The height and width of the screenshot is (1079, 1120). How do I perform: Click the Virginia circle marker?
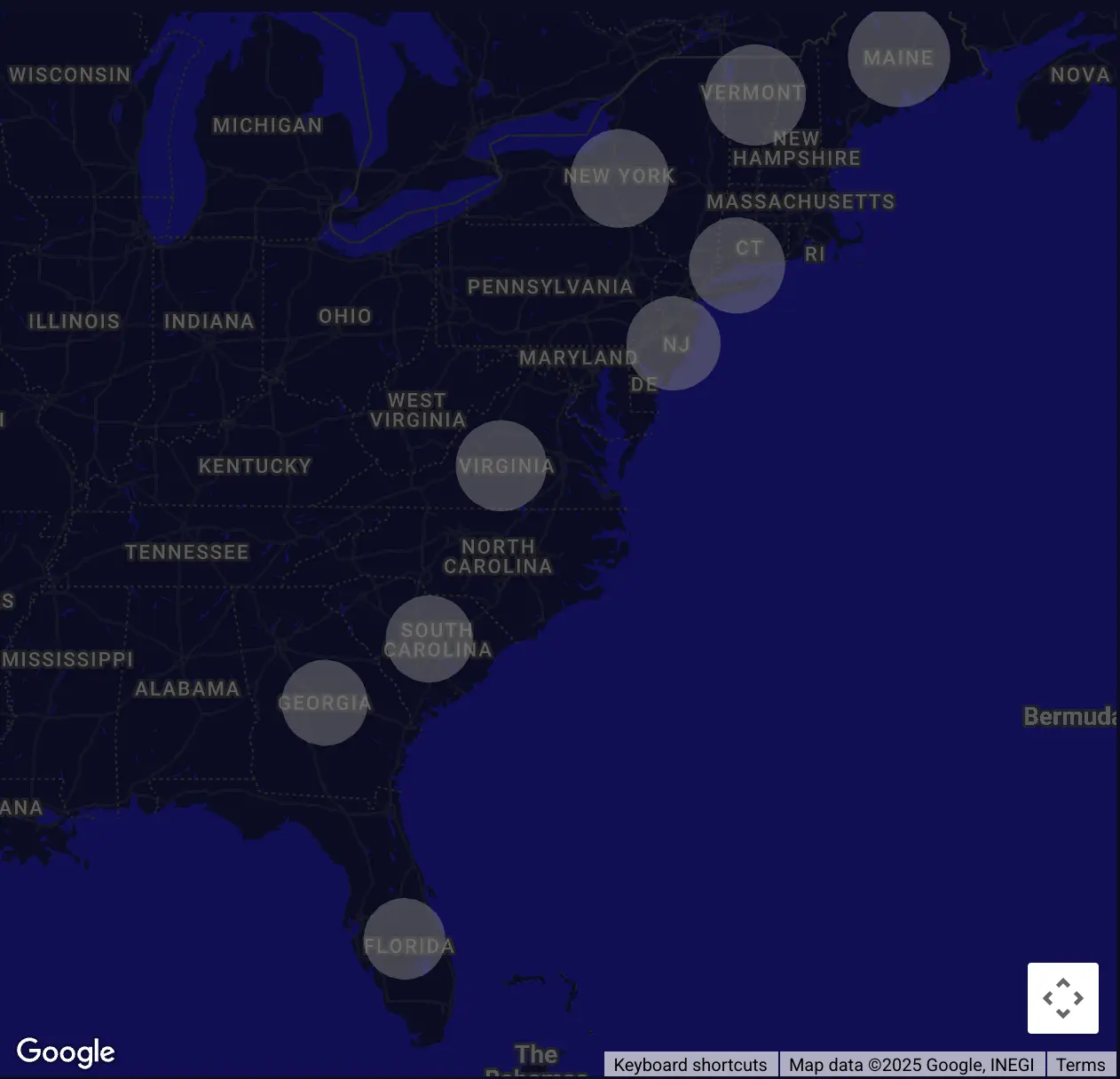501,466
